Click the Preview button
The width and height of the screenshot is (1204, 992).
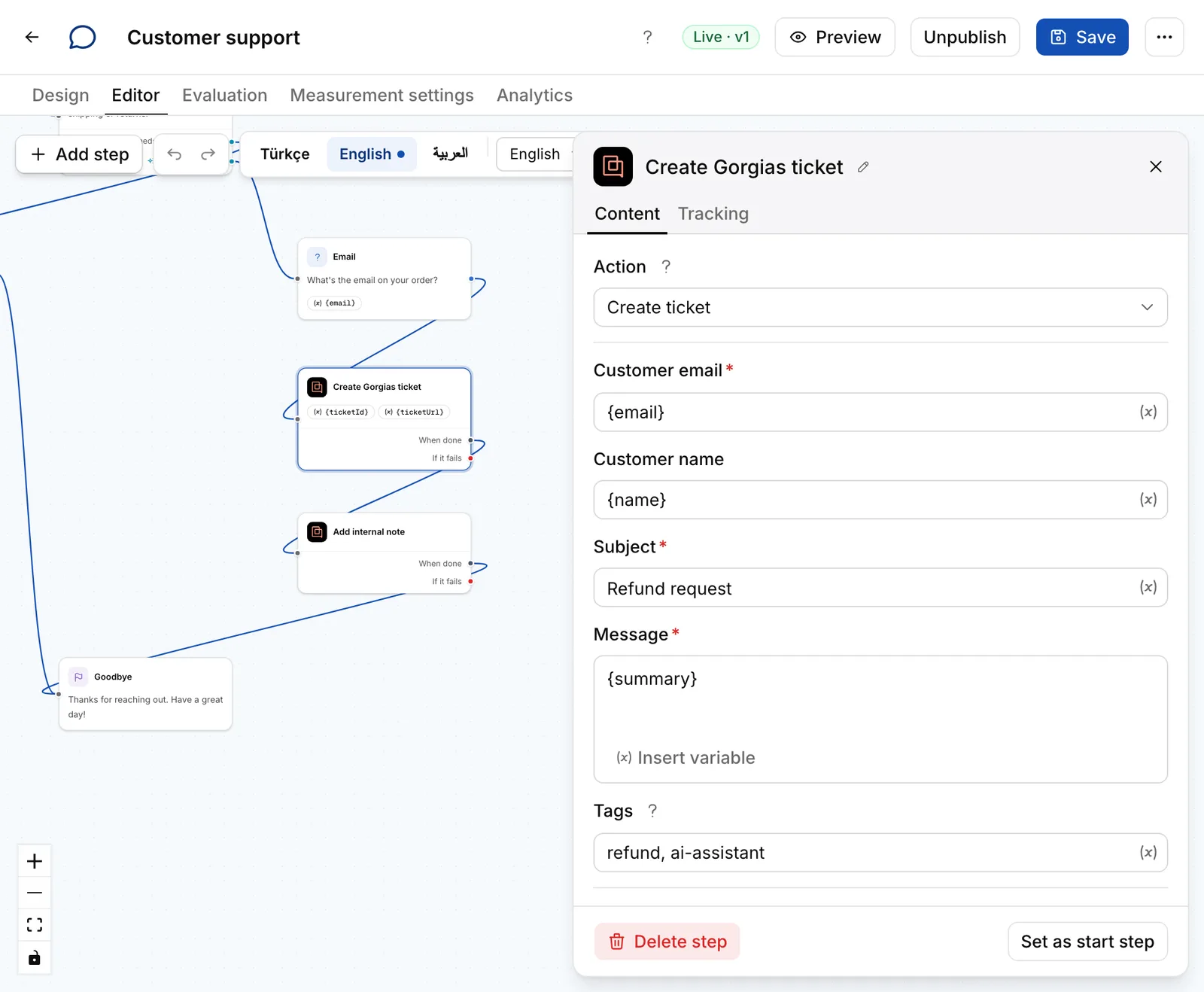click(x=835, y=37)
